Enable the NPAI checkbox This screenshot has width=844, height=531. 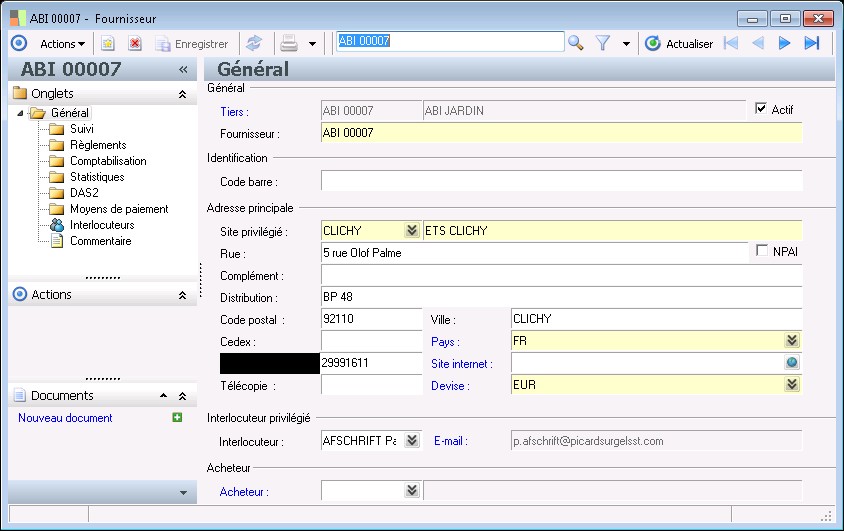tap(762, 251)
